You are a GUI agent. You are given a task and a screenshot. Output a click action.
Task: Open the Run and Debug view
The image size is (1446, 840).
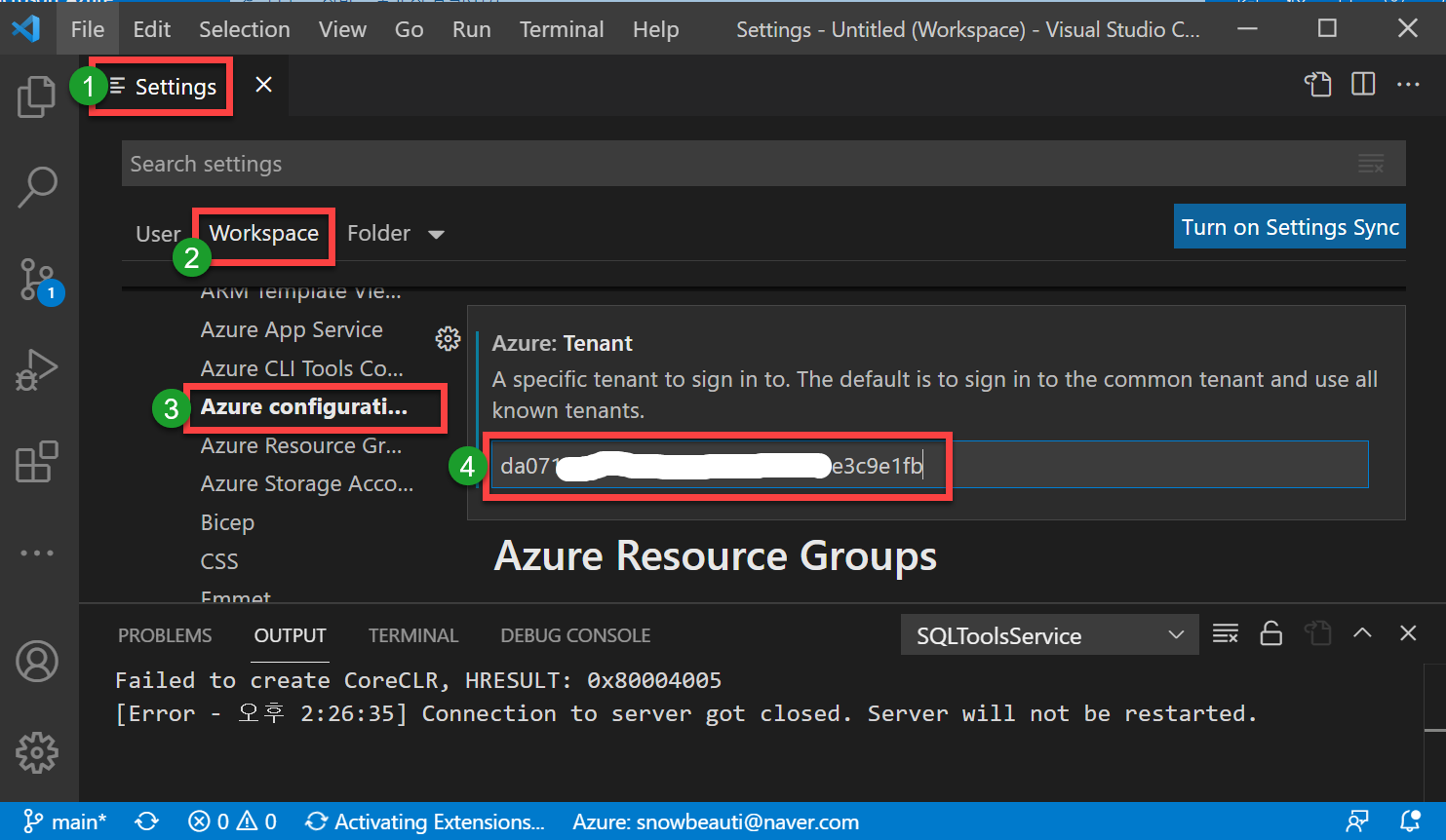tap(37, 370)
